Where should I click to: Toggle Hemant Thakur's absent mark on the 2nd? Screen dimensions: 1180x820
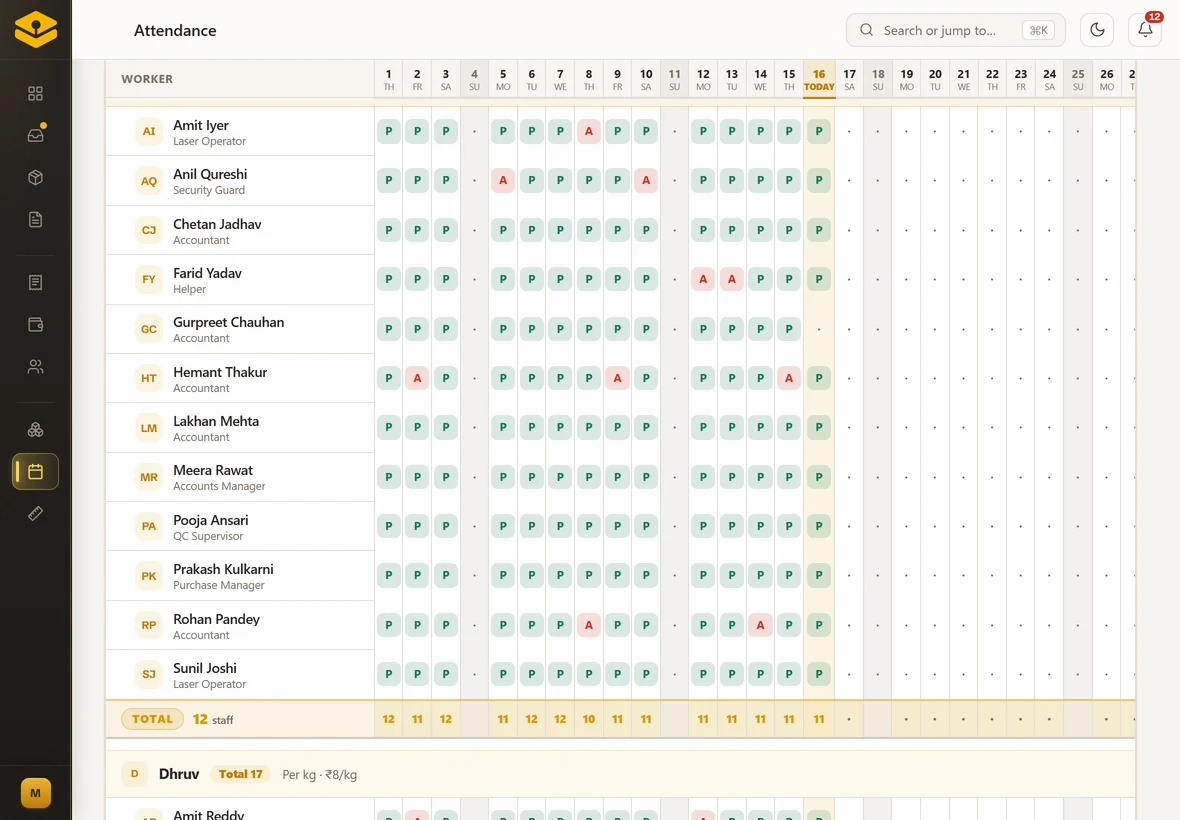[417, 378]
